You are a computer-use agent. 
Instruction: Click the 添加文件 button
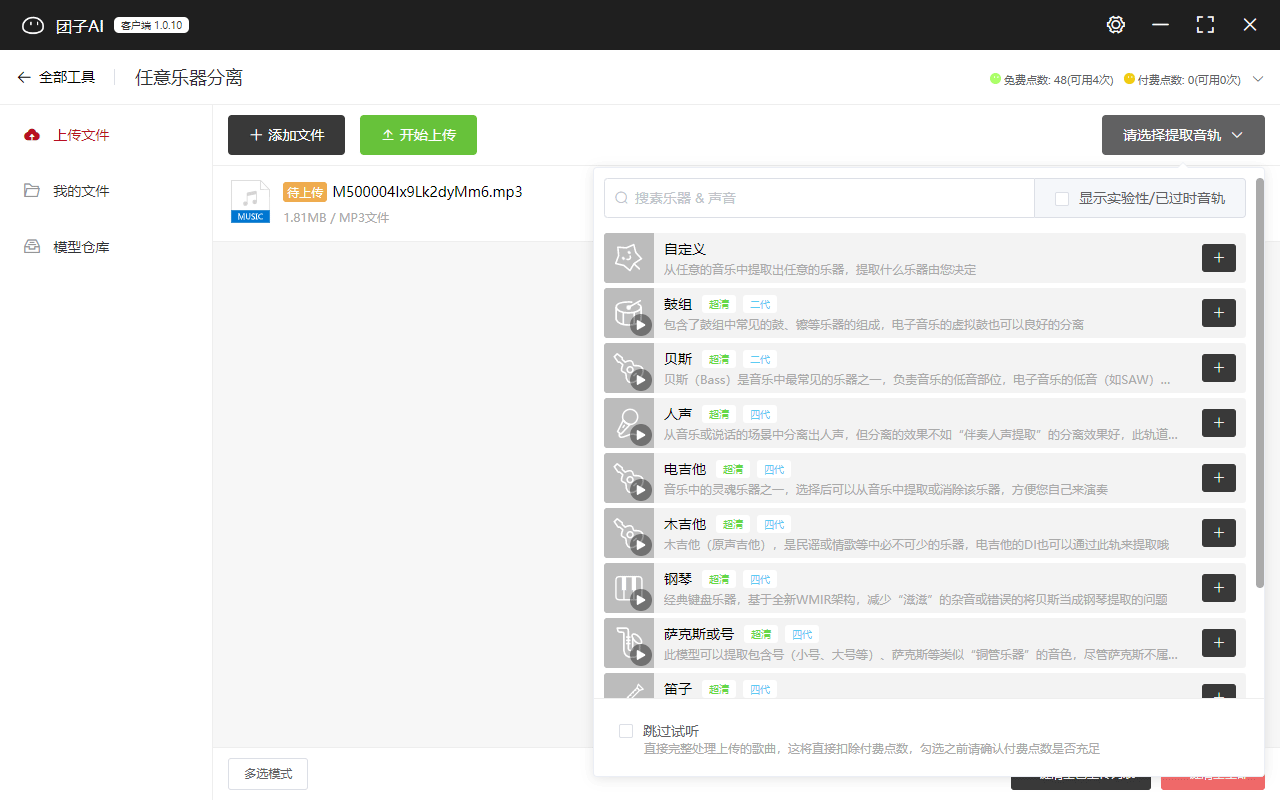(286, 135)
